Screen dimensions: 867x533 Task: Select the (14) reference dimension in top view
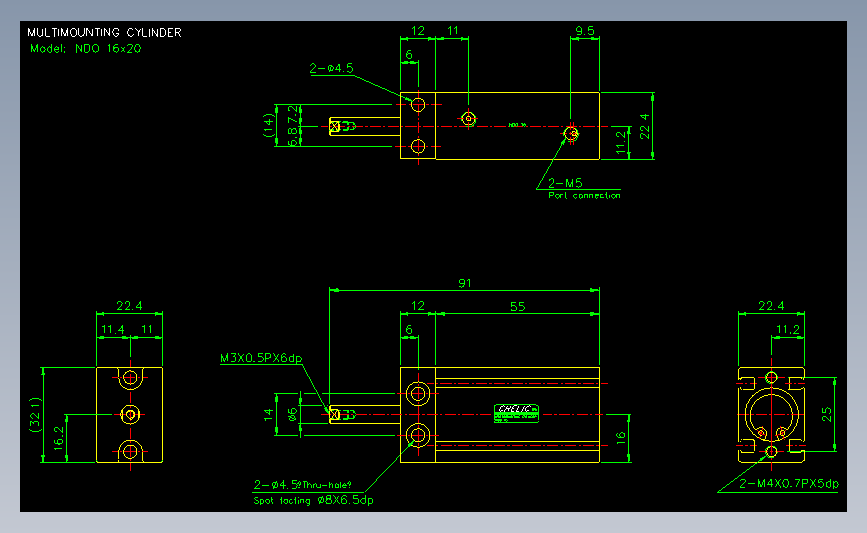click(x=269, y=126)
